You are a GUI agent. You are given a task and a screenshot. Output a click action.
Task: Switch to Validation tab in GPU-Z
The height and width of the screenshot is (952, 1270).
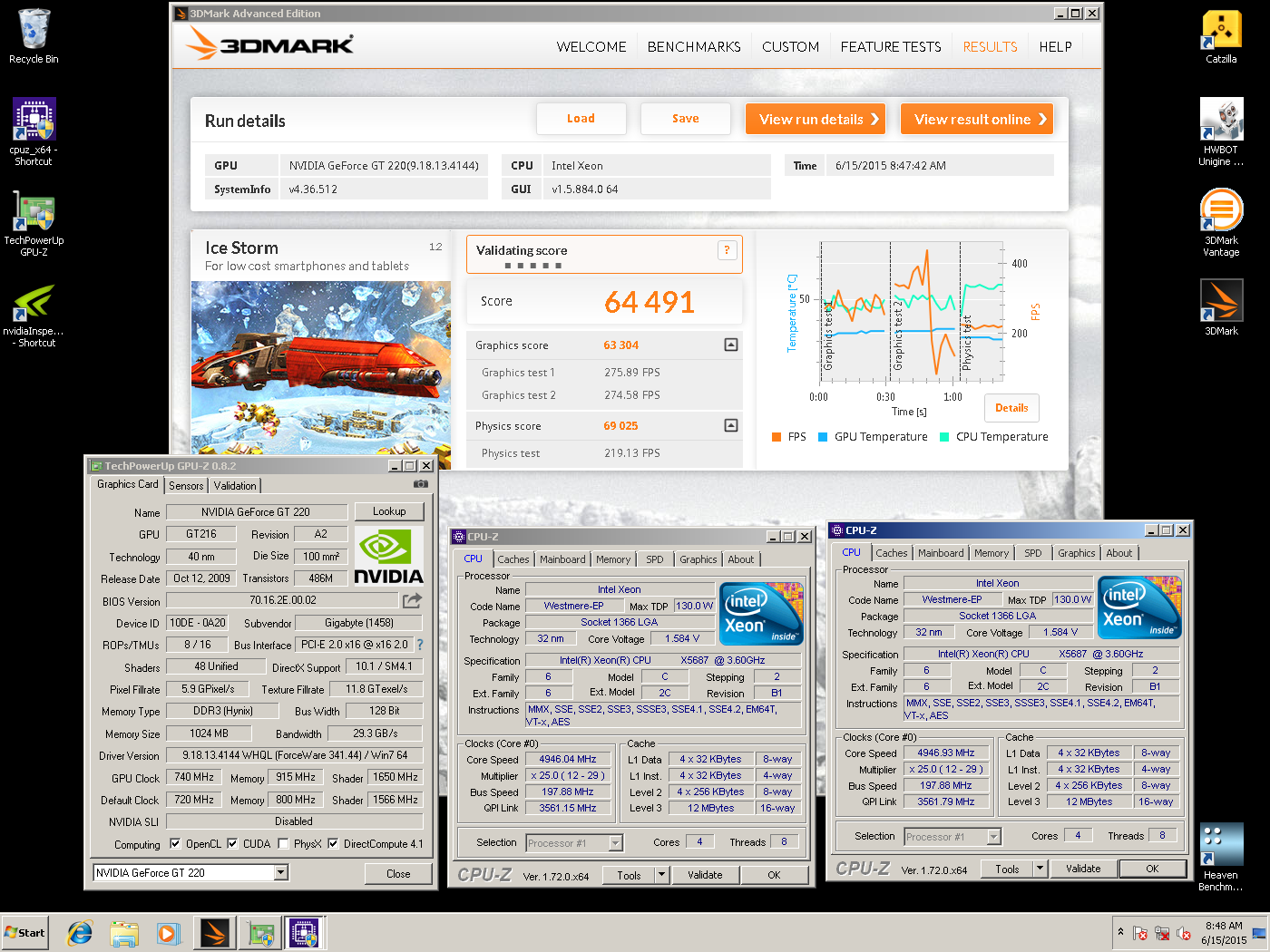click(235, 486)
